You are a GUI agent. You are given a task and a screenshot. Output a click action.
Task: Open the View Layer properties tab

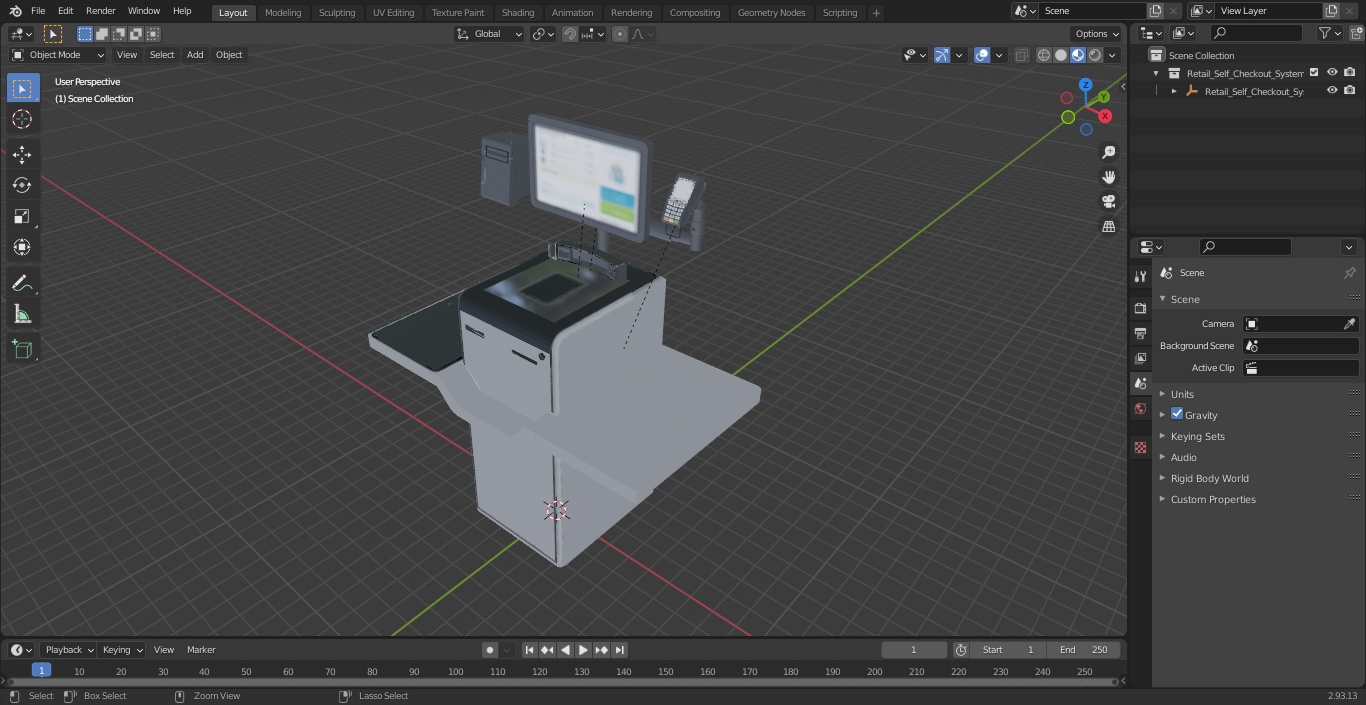(x=1140, y=358)
